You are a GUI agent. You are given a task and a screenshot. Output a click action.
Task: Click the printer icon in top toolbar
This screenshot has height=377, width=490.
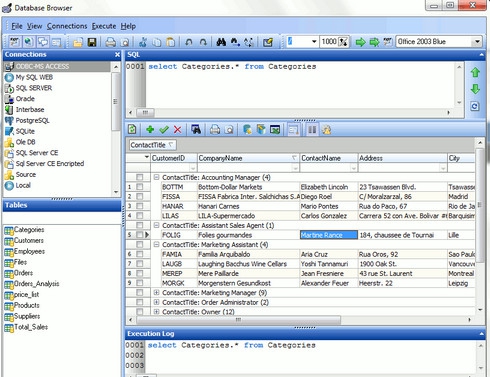(111, 42)
